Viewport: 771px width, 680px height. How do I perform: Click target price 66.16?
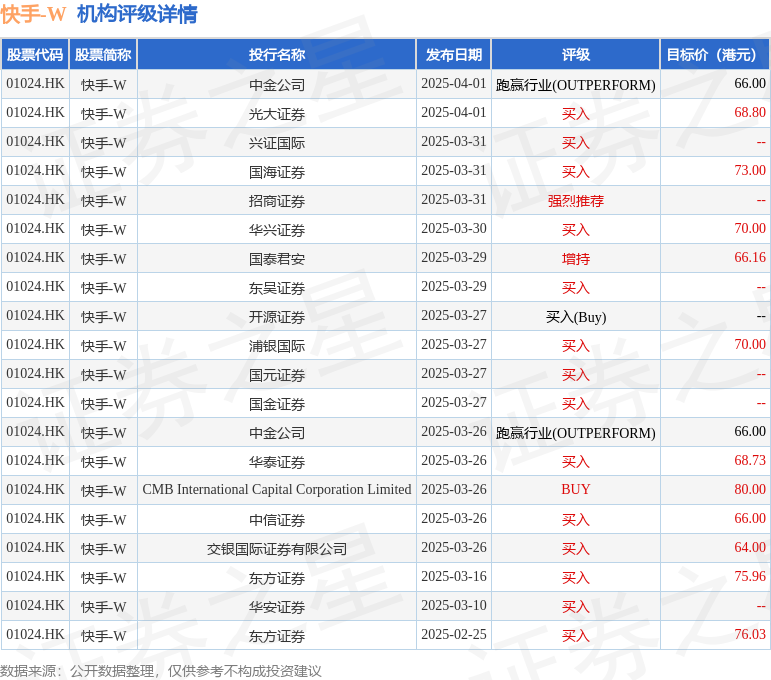tap(750, 258)
